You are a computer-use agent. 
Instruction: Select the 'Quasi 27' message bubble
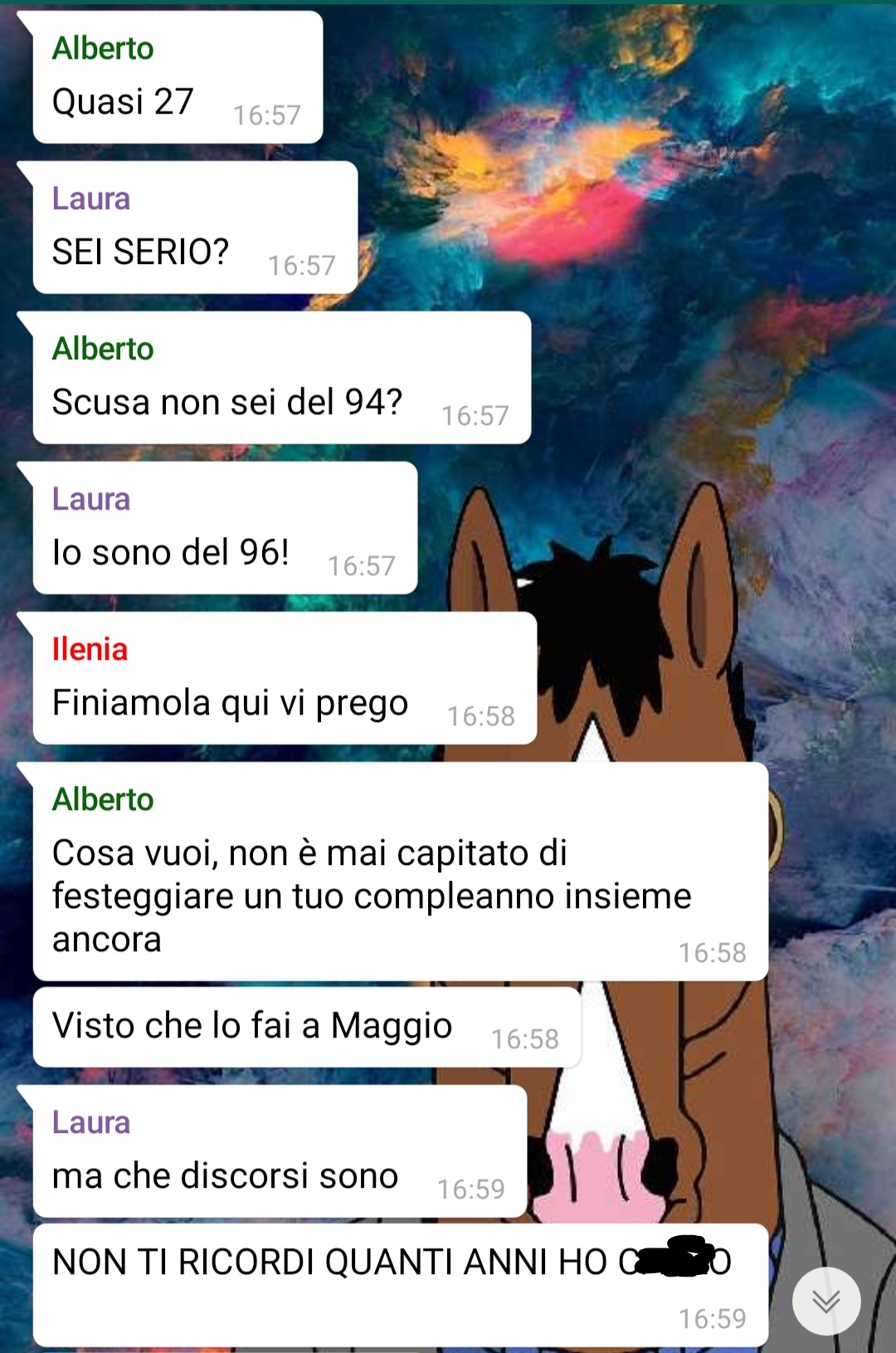coord(177,77)
